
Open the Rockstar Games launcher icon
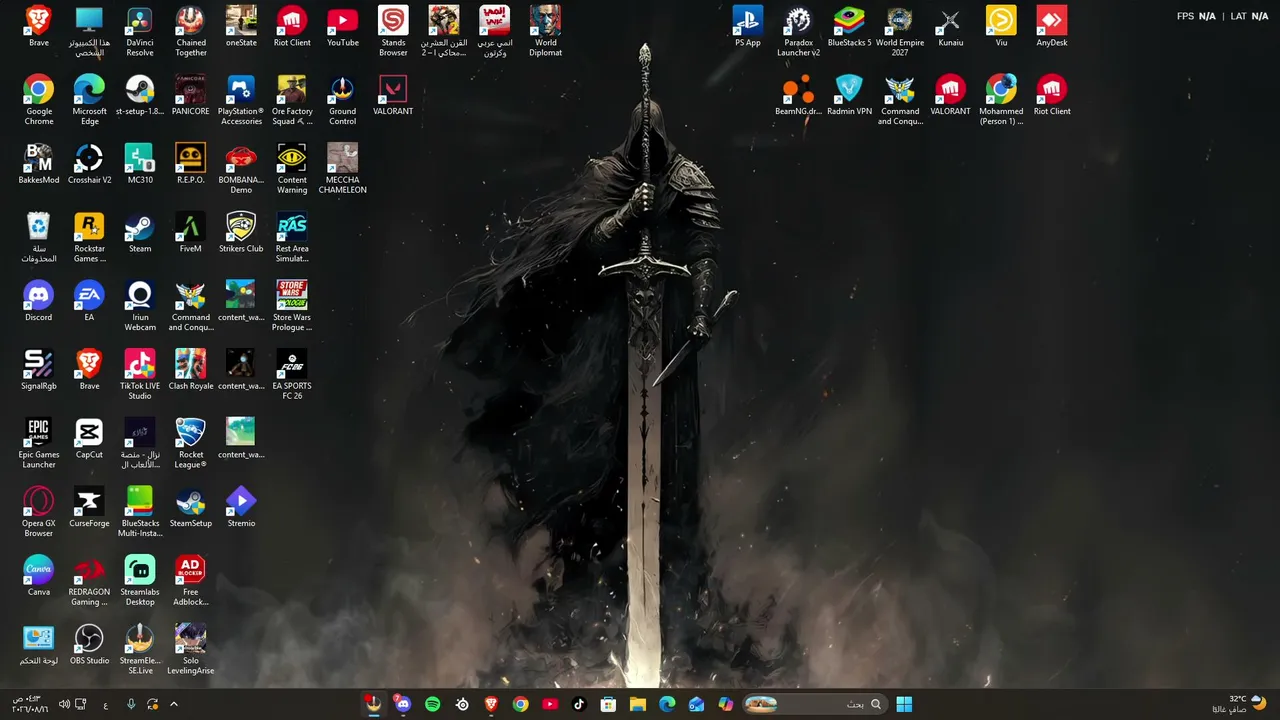click(x=89, y=238)
